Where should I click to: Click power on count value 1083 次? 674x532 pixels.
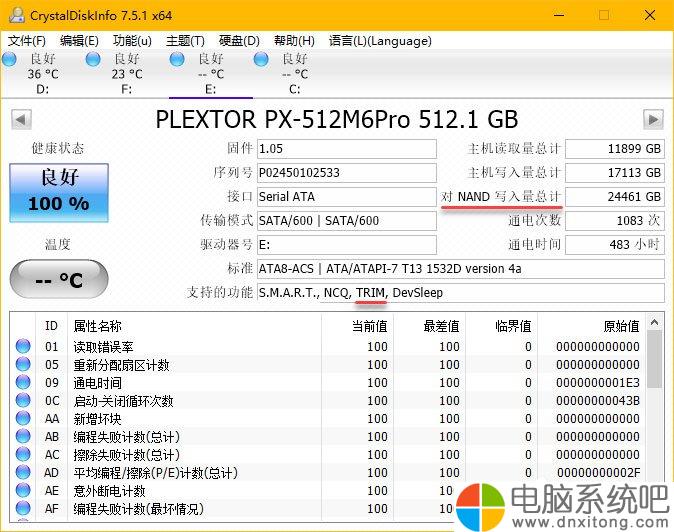(615, 221)
